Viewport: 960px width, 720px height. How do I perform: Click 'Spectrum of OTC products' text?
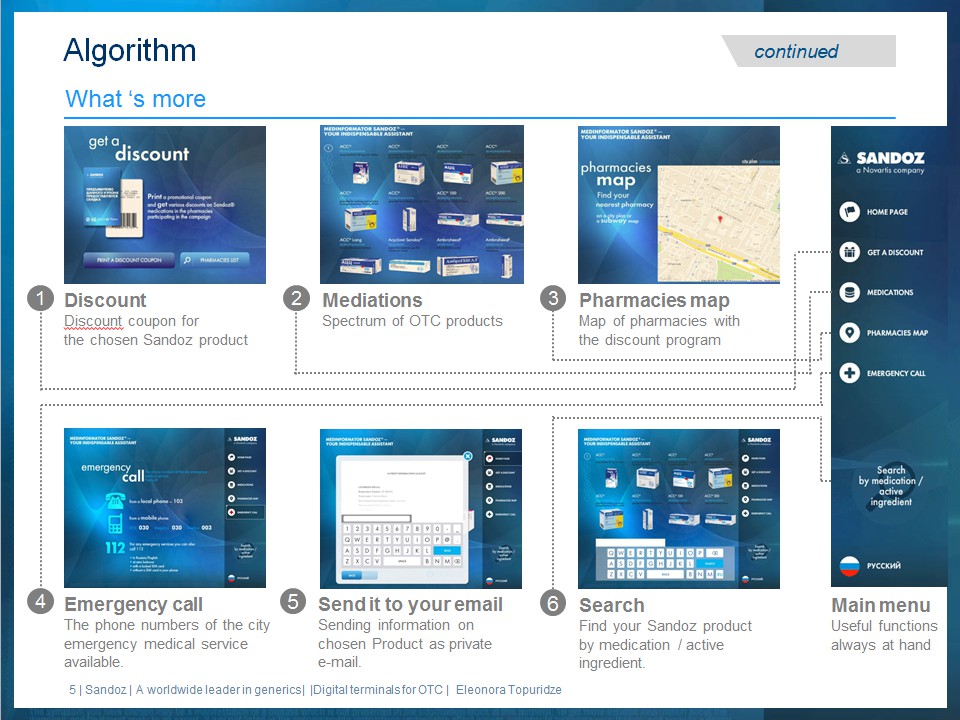(x=412, y=321)
